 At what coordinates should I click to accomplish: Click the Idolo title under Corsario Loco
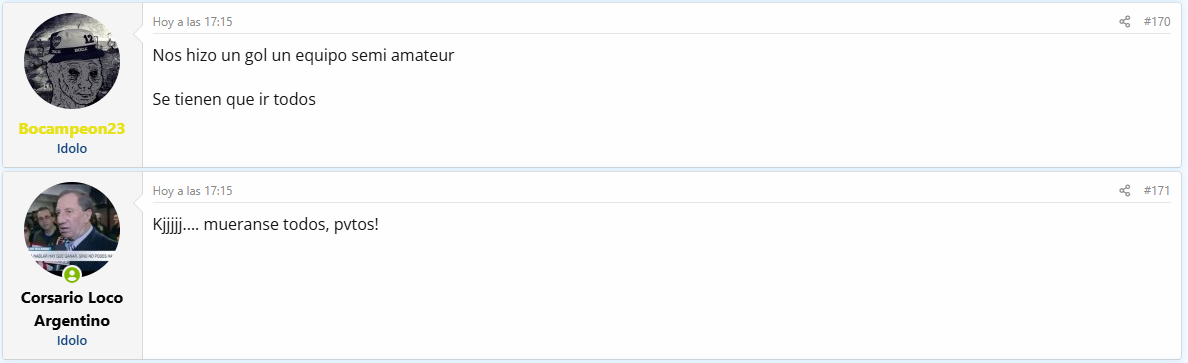pyautogui.click(x=72, y=341)
